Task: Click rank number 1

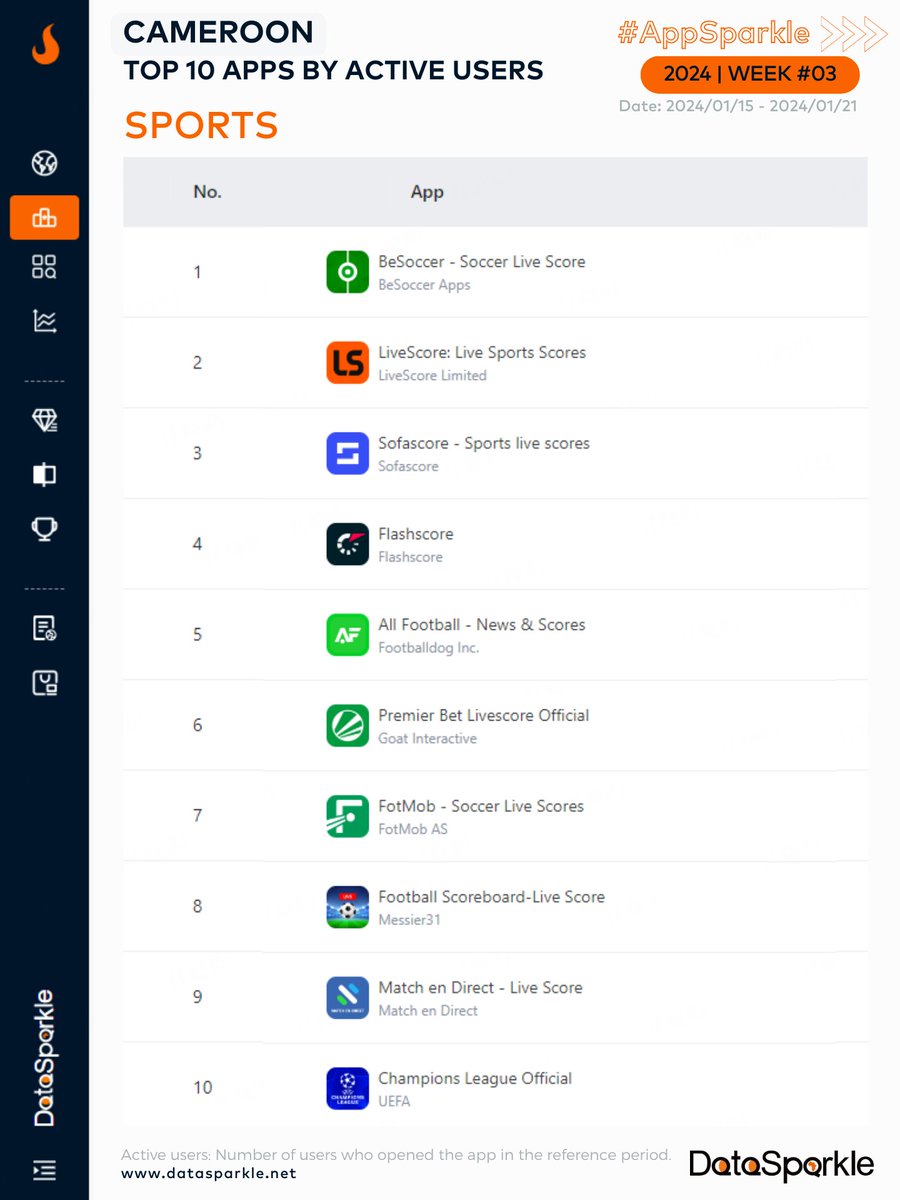Action: [198, 272]
